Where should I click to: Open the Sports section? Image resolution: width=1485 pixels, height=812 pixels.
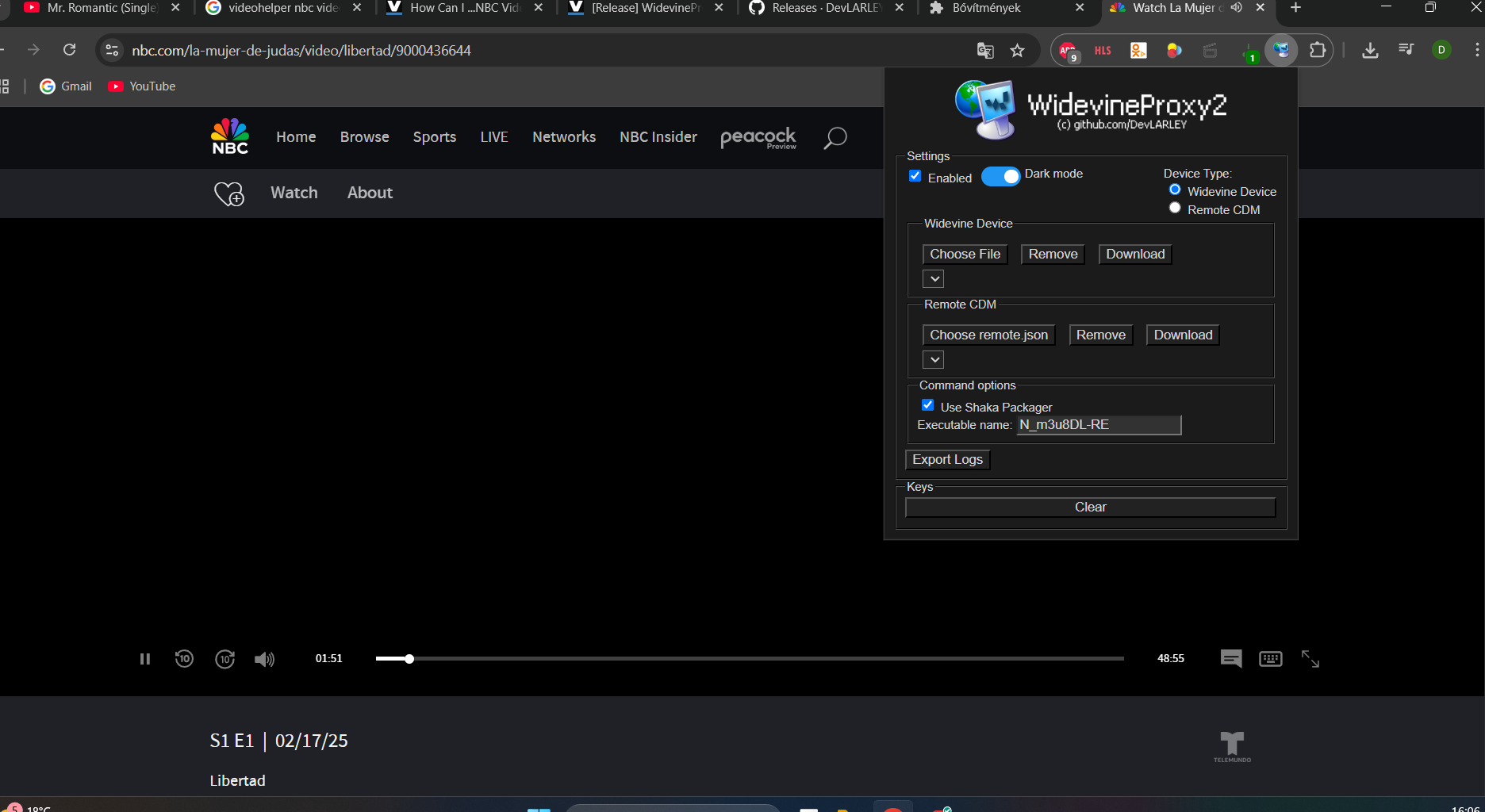tap(435, 137)
